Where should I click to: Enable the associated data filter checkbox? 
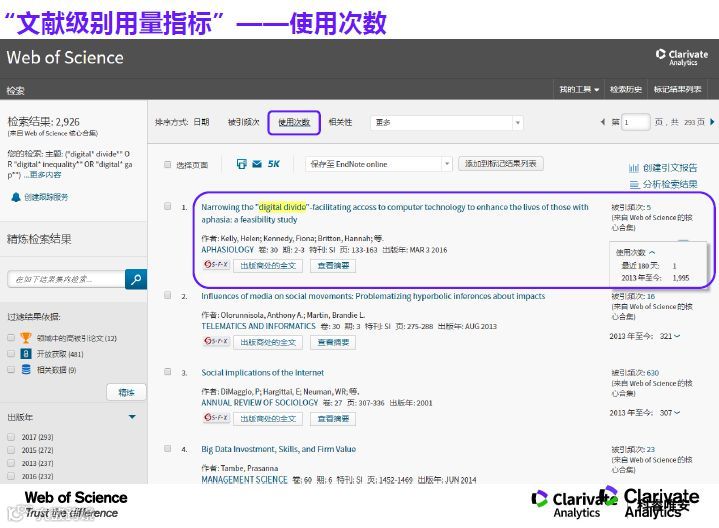[11, 369]
